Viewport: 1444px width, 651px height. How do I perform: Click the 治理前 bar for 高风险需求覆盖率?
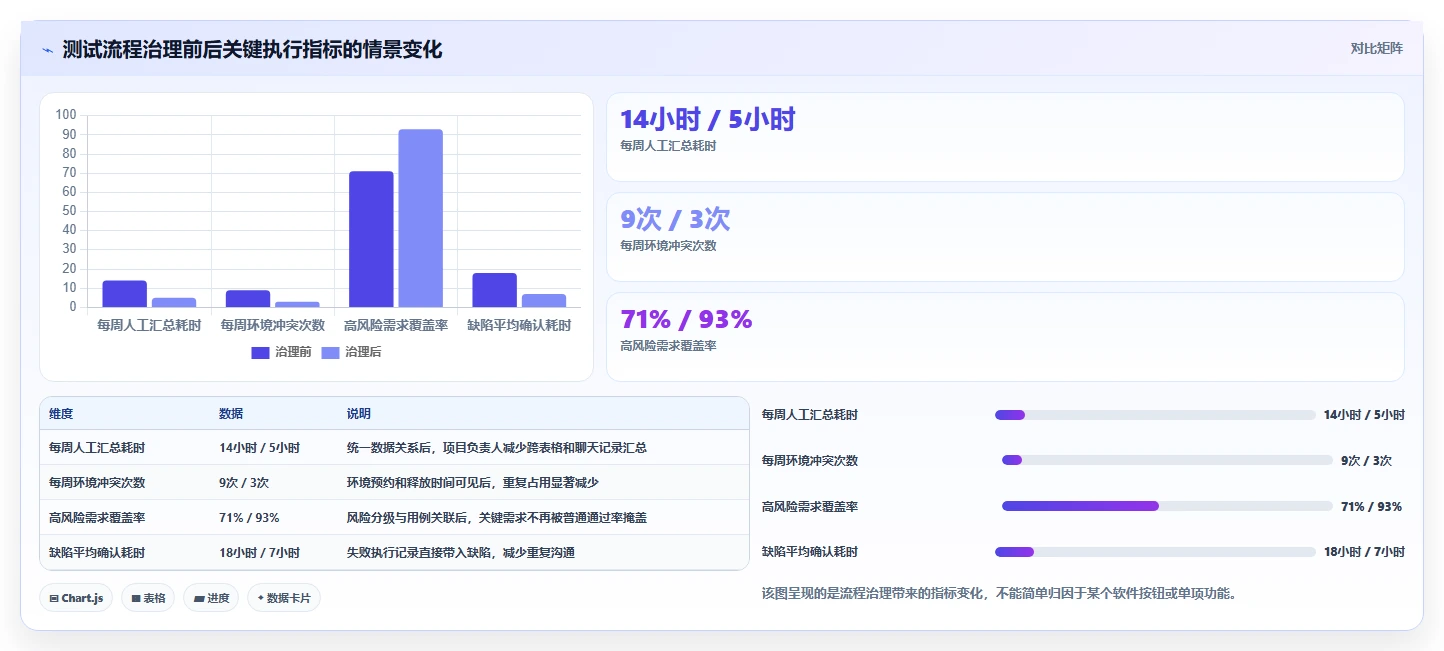pyautogui.click(x=371, y=239)
